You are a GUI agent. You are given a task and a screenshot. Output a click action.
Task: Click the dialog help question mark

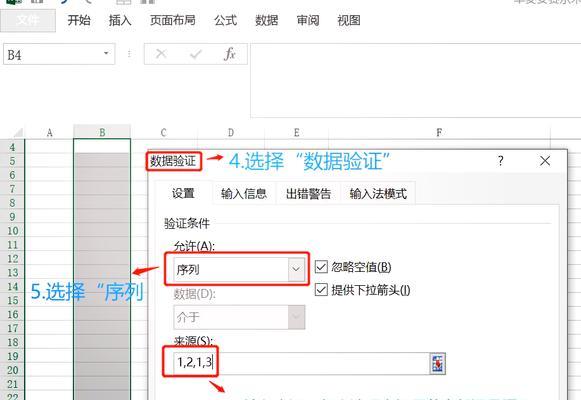pyautogui.click(x=501, y=161)
